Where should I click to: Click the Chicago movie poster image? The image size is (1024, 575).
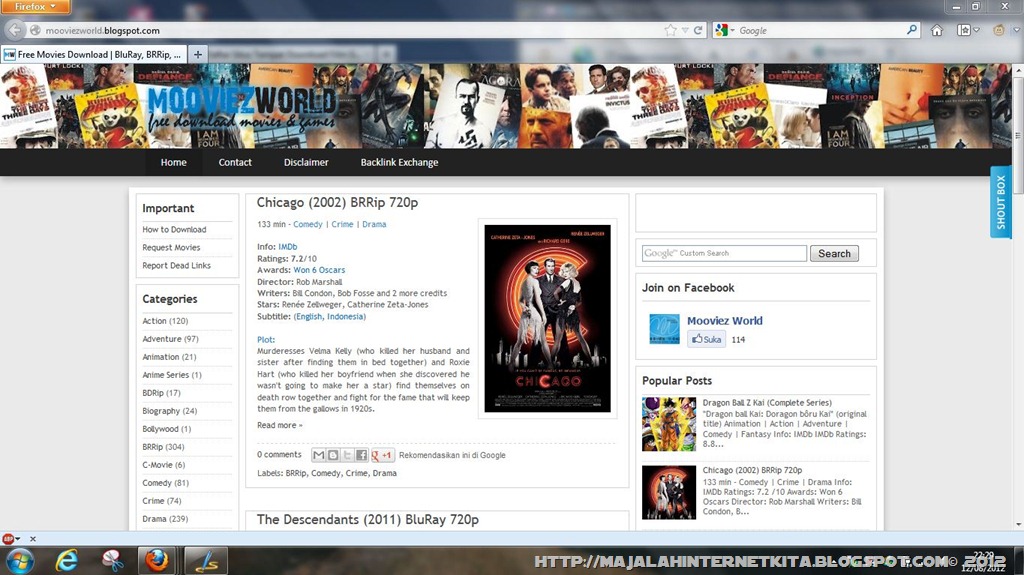[x=547, y=319]
